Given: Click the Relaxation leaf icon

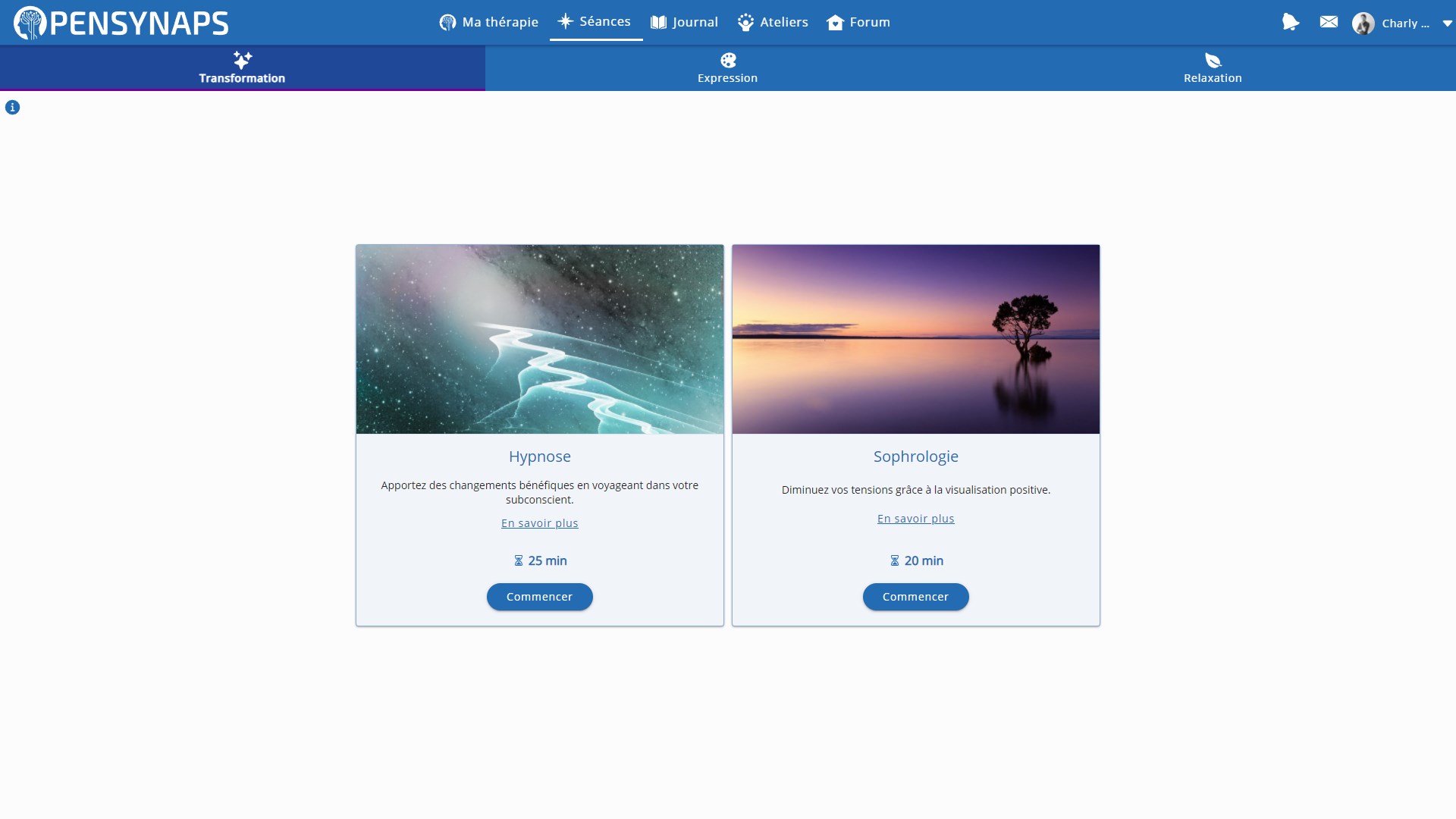Looking at the screenshot, I should (x=1213, y=60).
